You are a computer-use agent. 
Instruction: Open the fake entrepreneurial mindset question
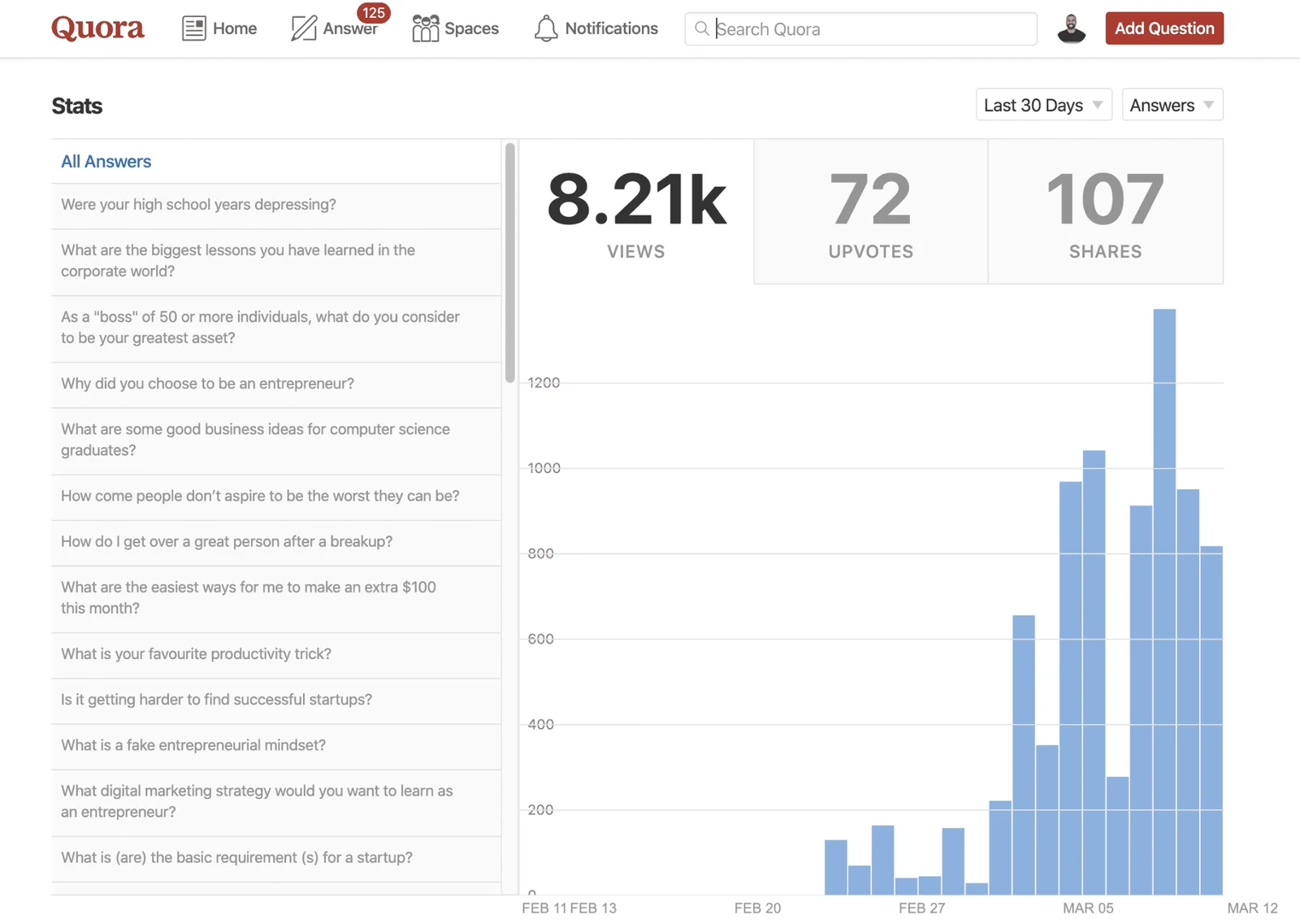[x=275, y=745]
